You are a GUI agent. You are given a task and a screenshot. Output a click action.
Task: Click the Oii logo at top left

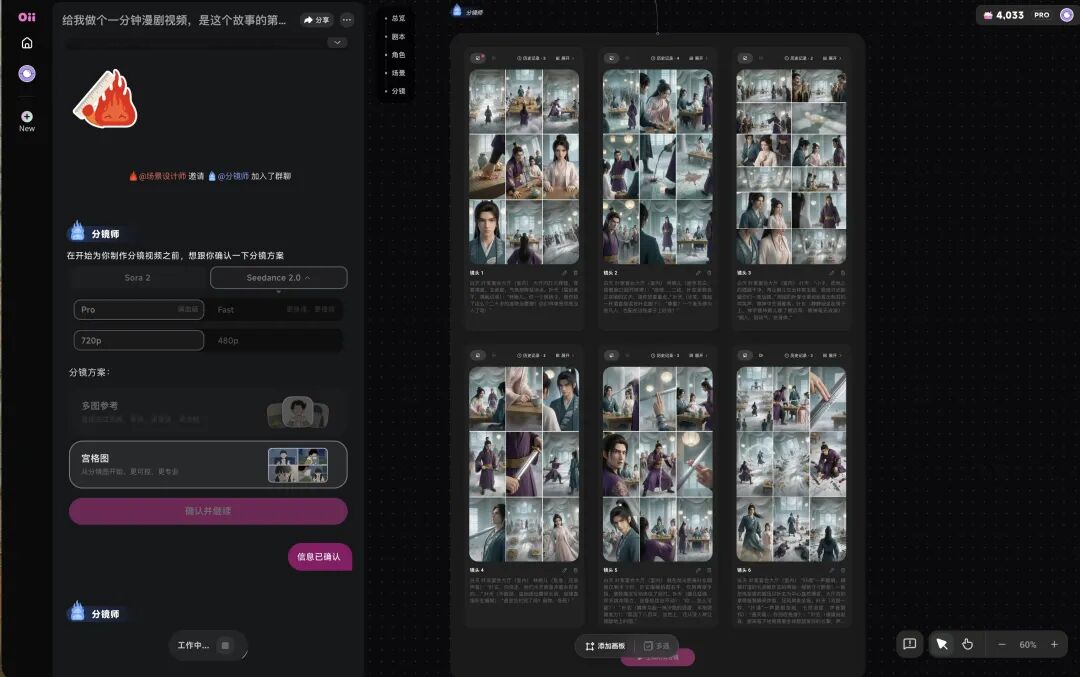25,16
